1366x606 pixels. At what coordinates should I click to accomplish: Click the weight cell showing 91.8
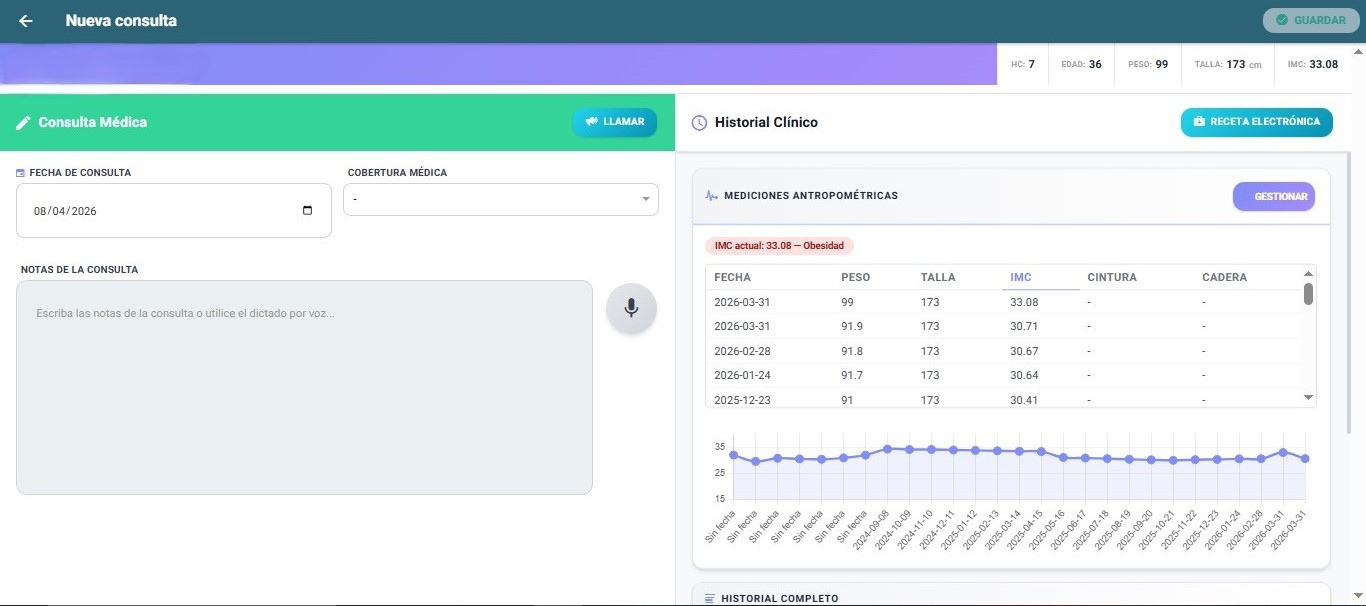[x=852, y=351]
